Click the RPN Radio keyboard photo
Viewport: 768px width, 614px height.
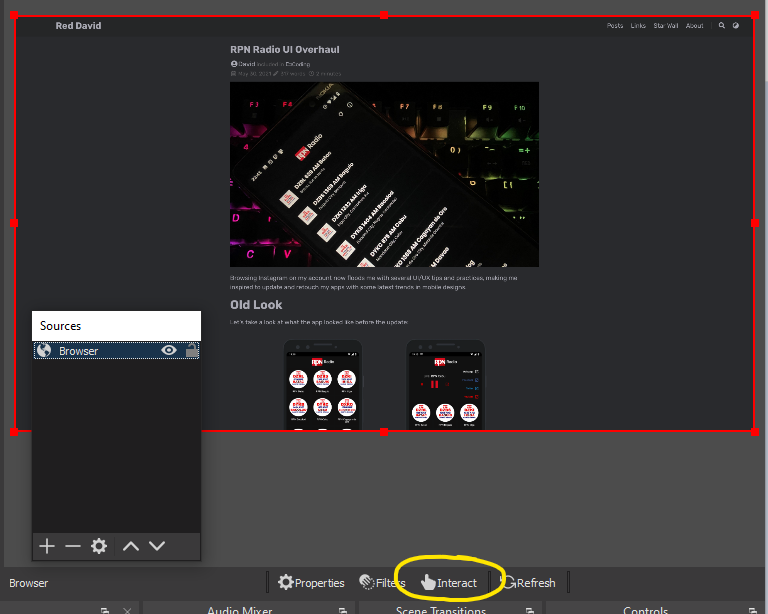click(384, 174)
